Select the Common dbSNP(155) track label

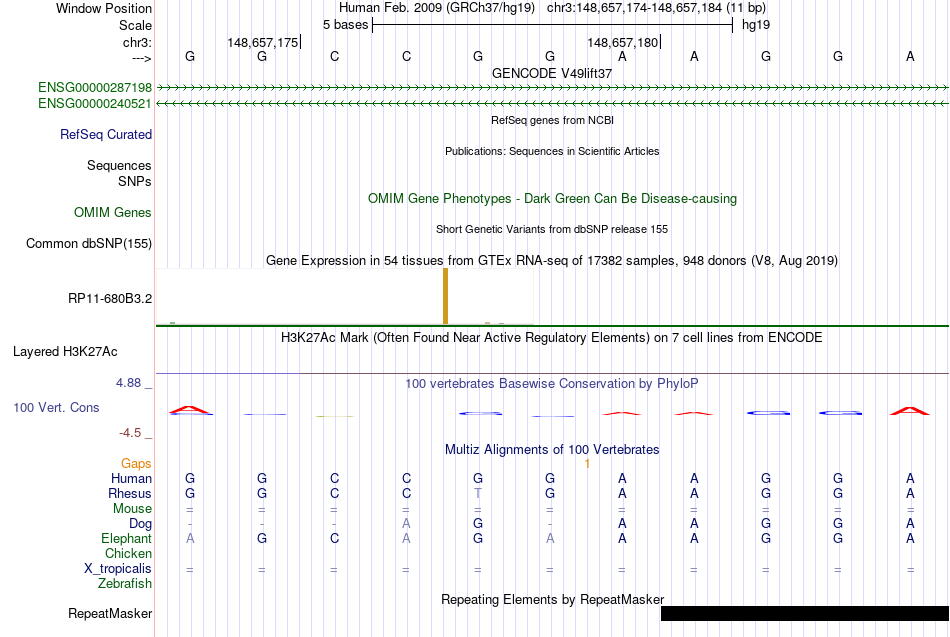point(89,244)
